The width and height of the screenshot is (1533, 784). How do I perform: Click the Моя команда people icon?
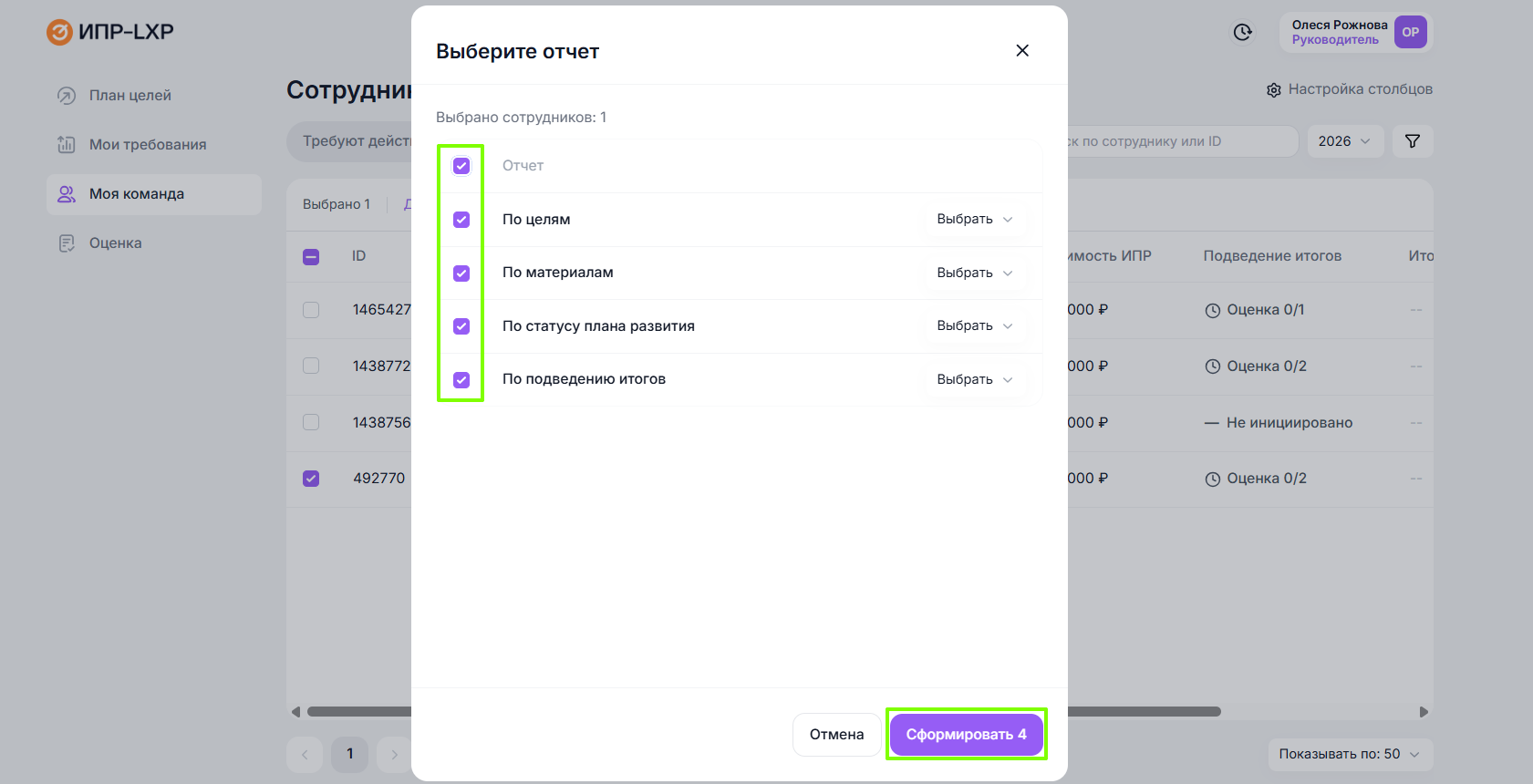click(67, 194)
